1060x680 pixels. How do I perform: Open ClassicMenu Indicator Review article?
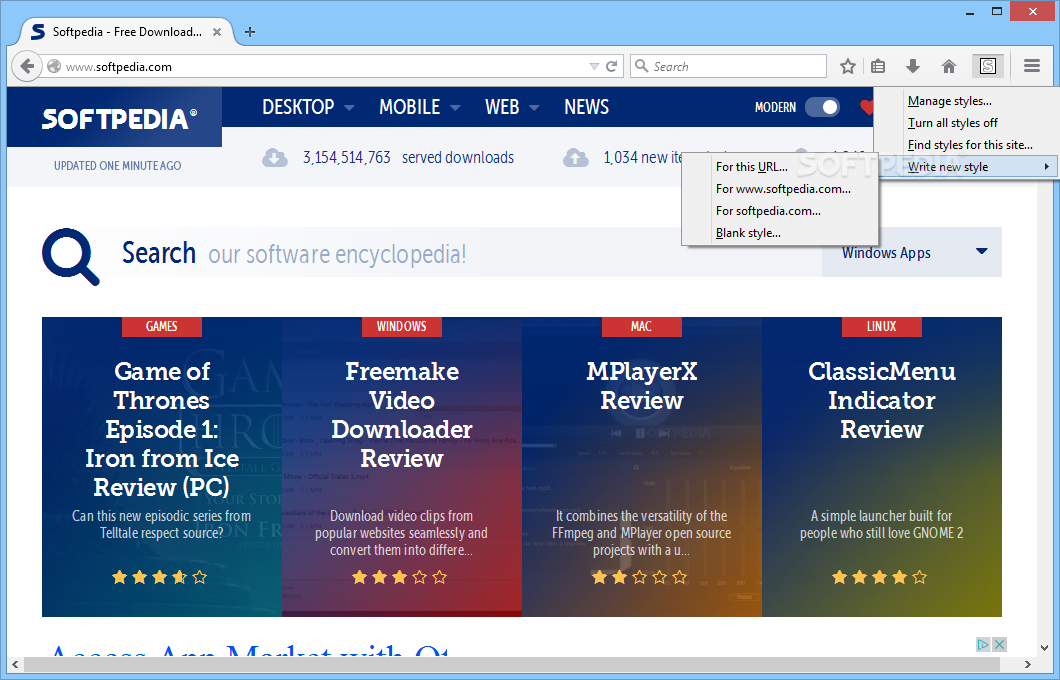[x=882, y=400]
